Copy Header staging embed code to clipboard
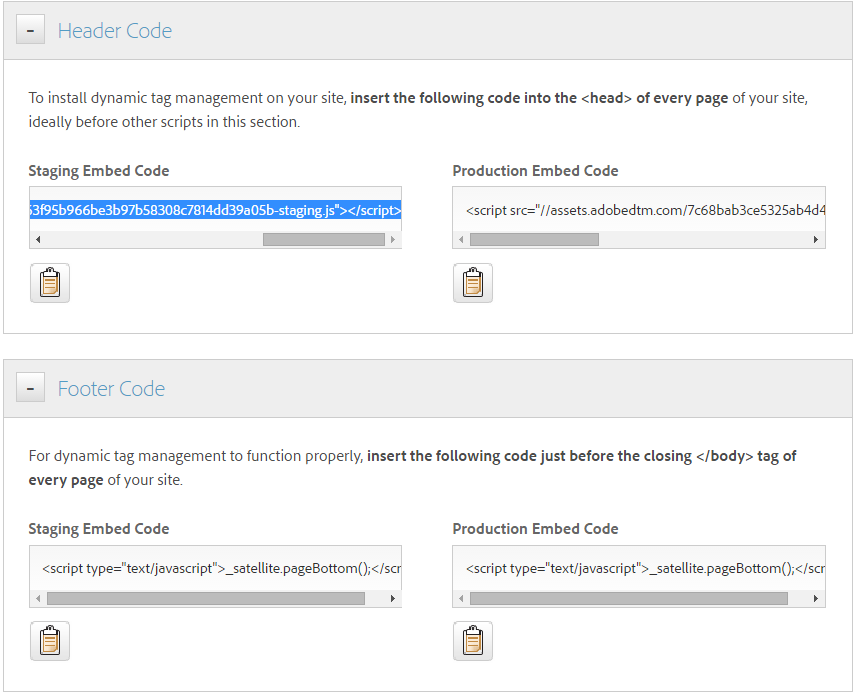The height and width of the screenshot is (693, 858). click(50, 283)
